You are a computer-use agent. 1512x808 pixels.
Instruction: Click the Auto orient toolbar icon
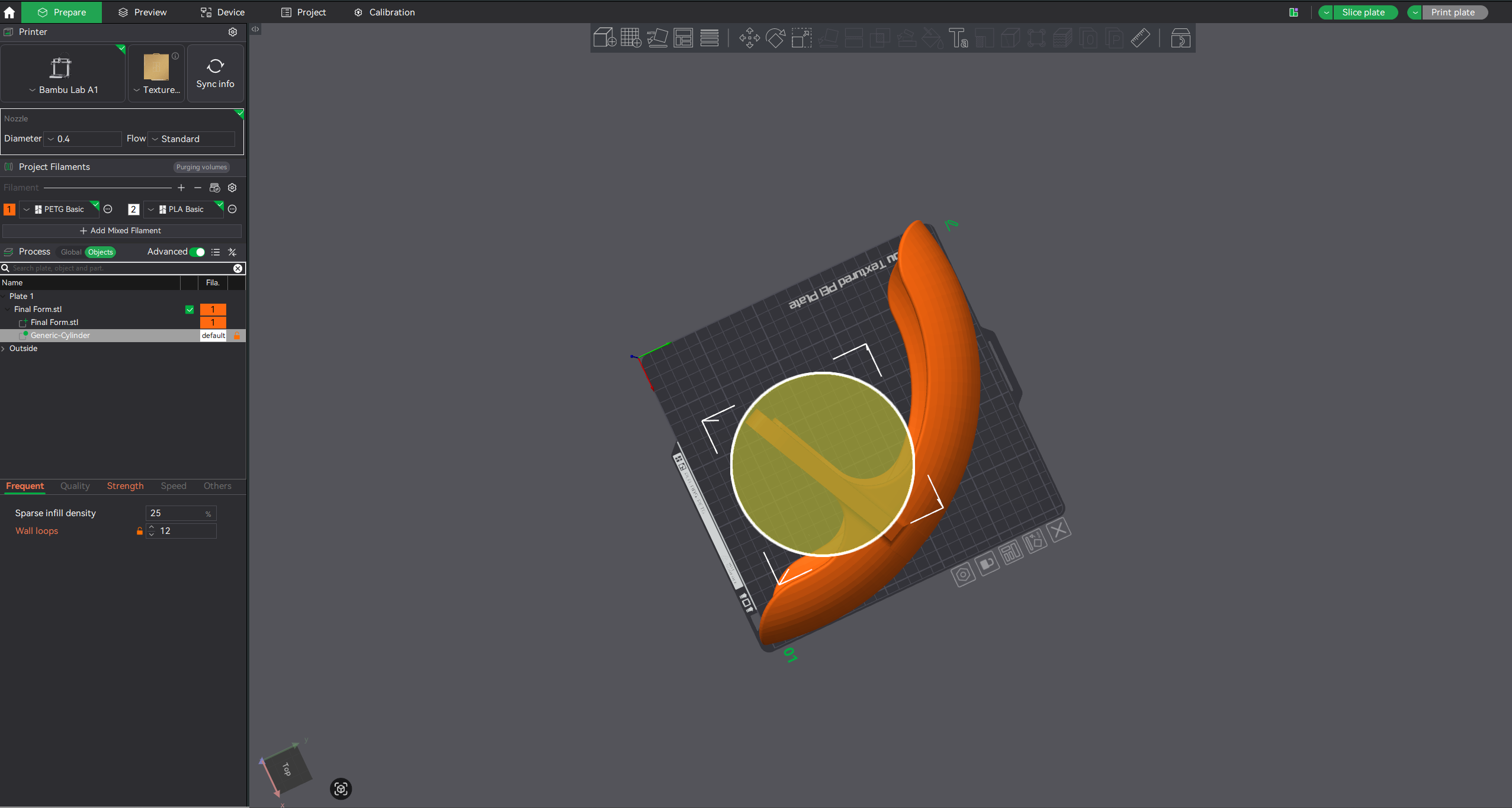point(657,38)
